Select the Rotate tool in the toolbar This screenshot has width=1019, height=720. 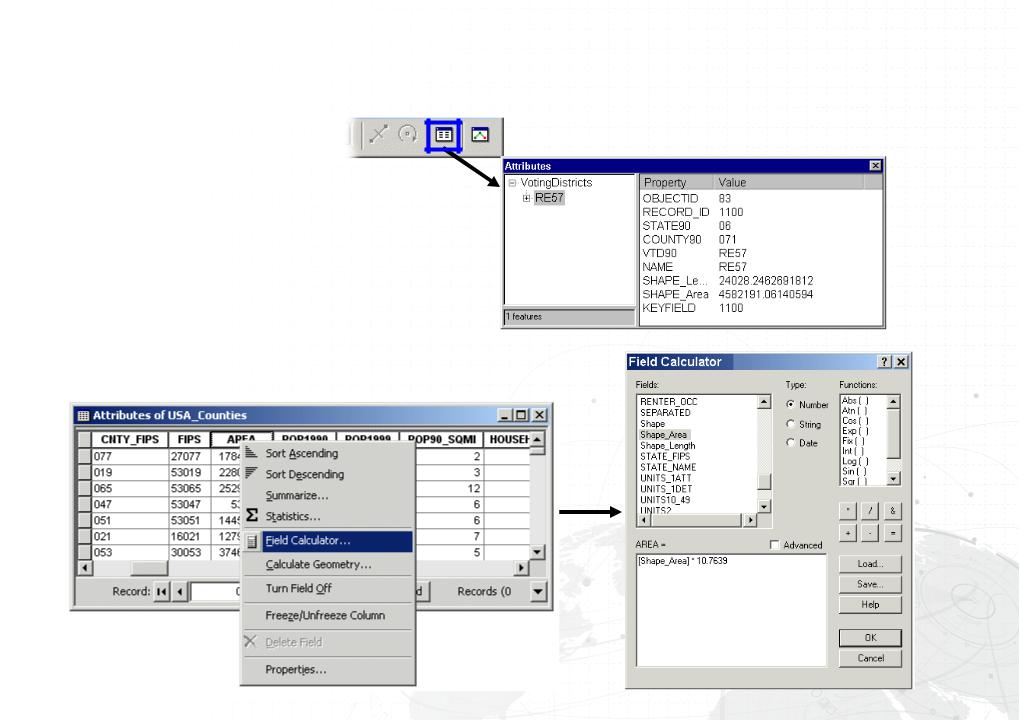[407, 134]
